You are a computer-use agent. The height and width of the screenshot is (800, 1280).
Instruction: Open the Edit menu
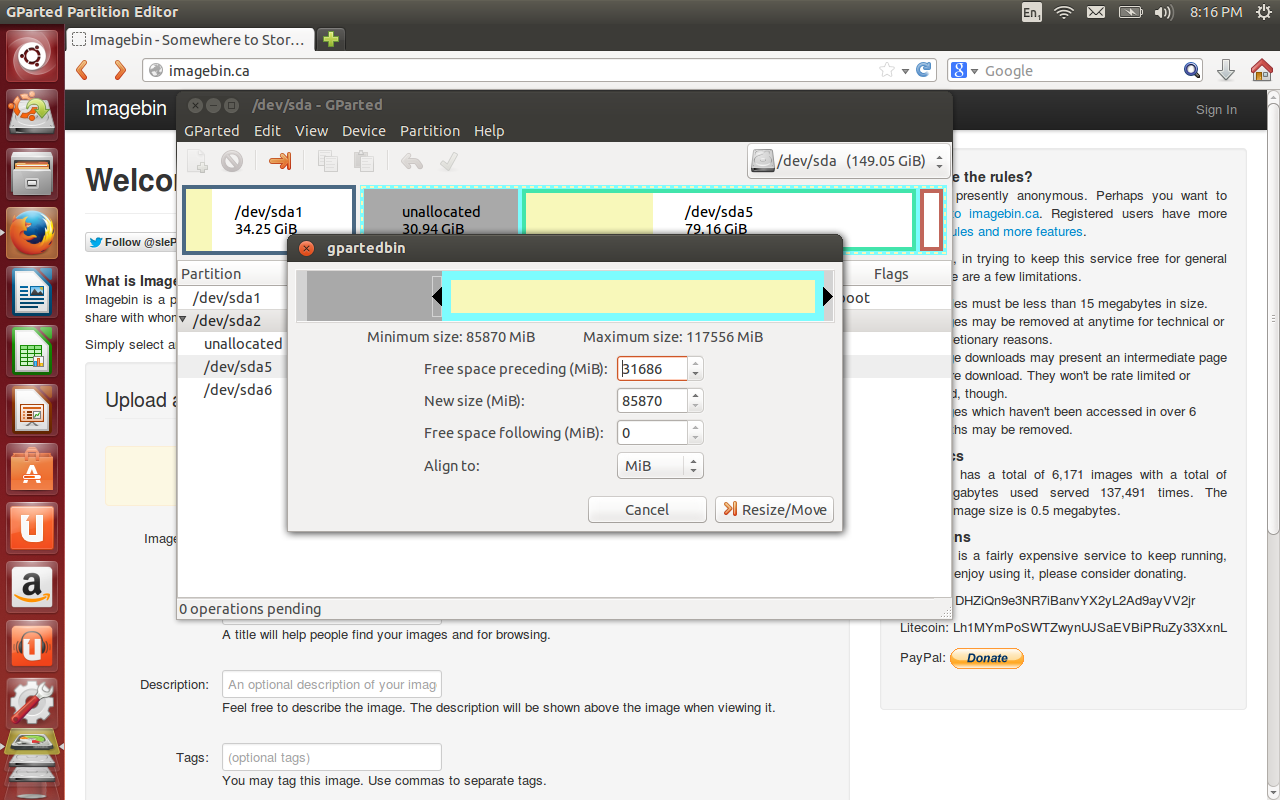coord(267,131)
